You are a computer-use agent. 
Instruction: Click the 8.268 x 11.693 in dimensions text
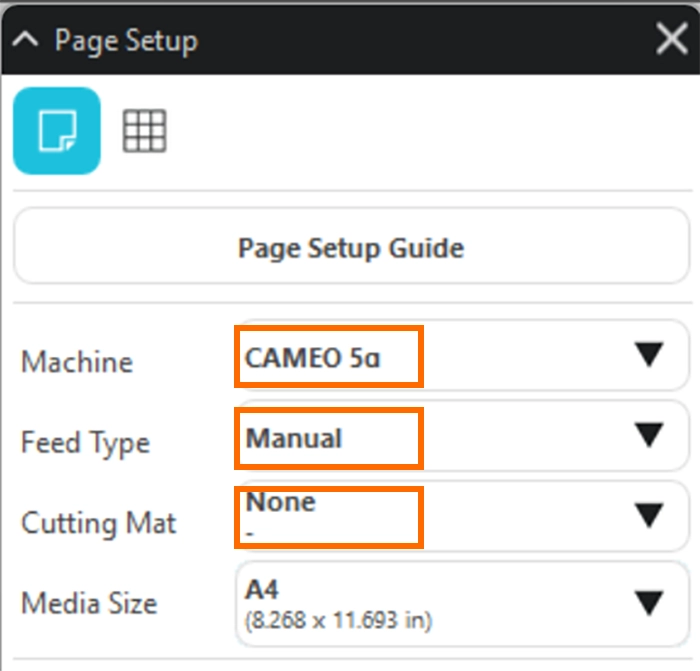pyautogui.click(x=339, y=620)
